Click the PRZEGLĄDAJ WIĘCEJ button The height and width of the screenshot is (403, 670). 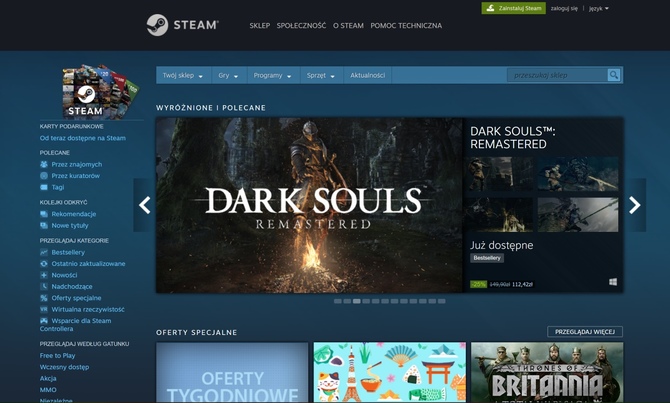click(585, 332)
